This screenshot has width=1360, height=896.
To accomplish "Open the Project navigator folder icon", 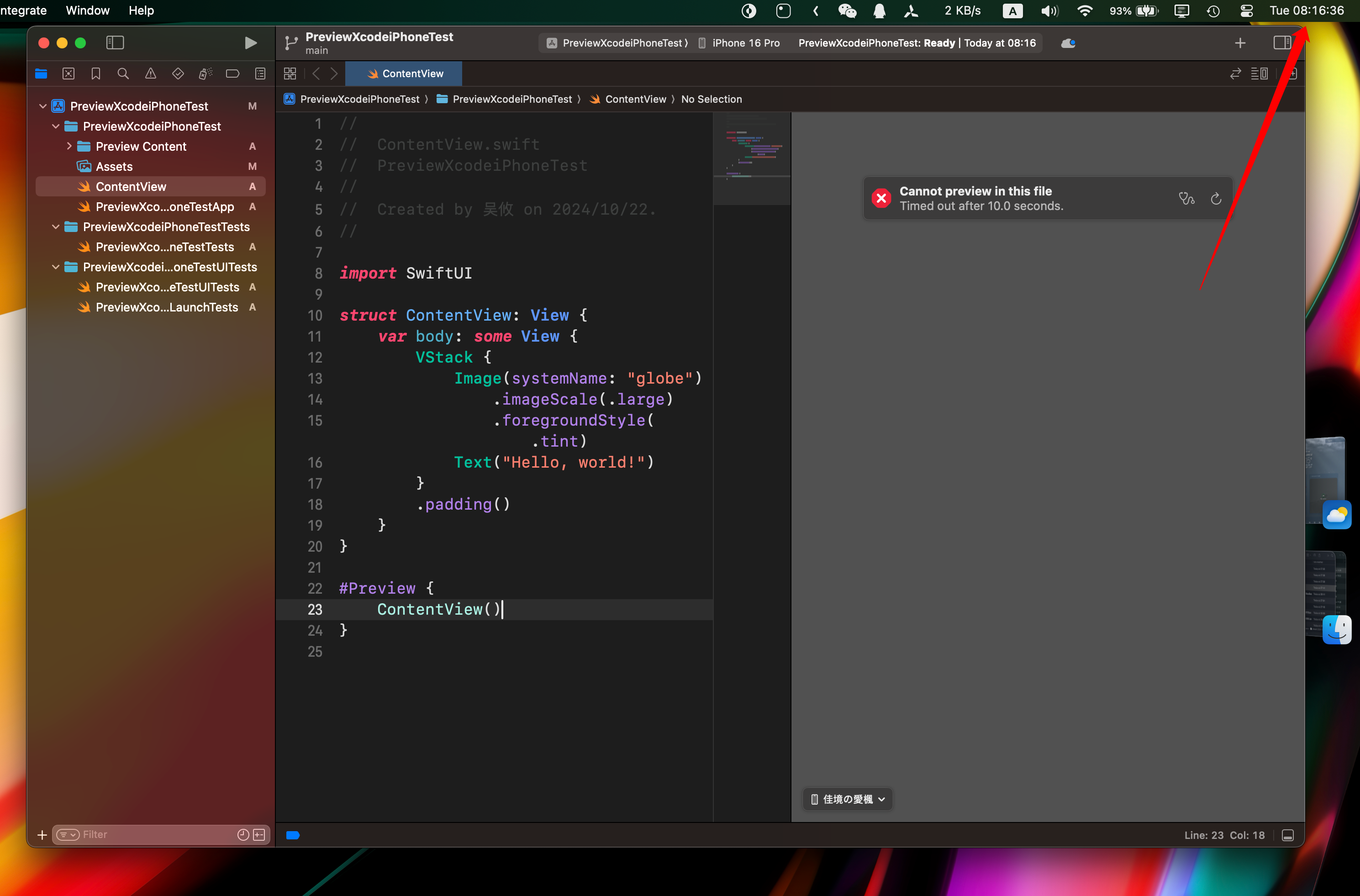I will [41, 74].
